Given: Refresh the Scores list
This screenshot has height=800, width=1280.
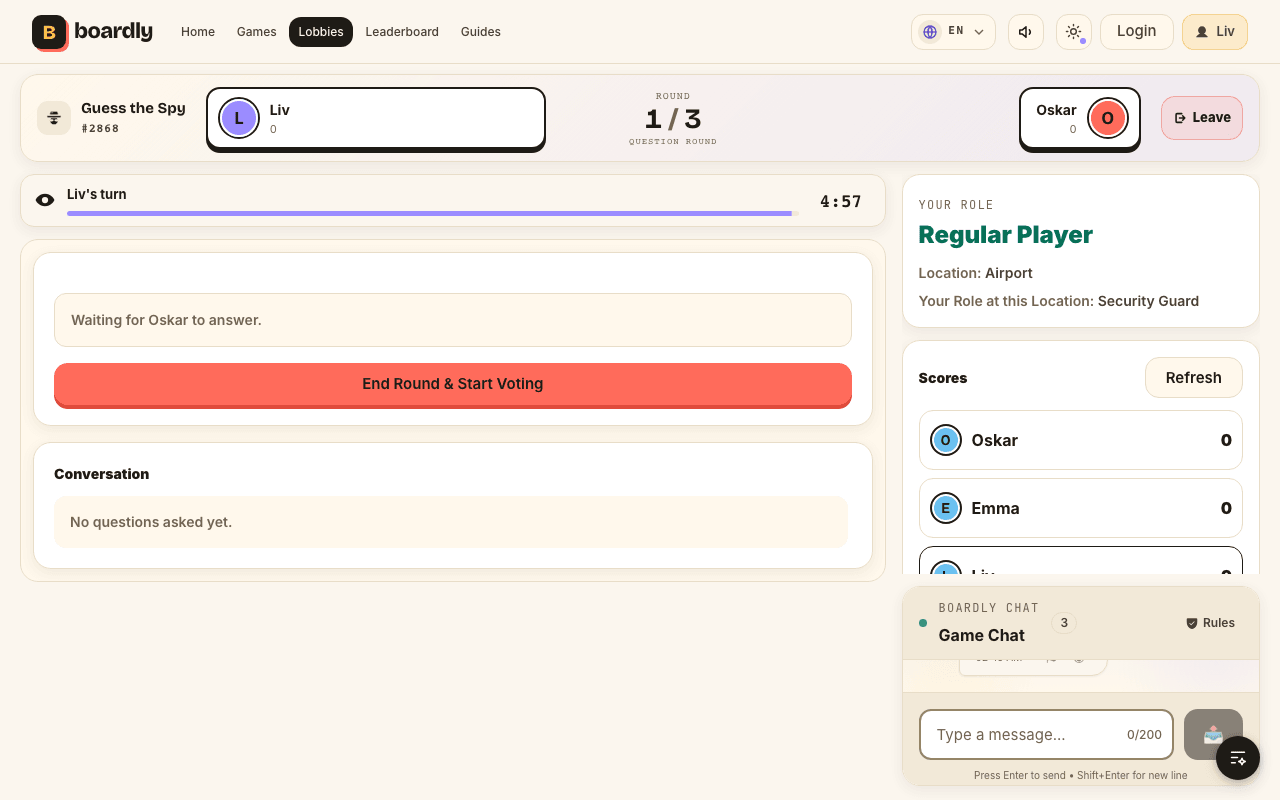Looking at the screenshot, I should (1194, 378).
